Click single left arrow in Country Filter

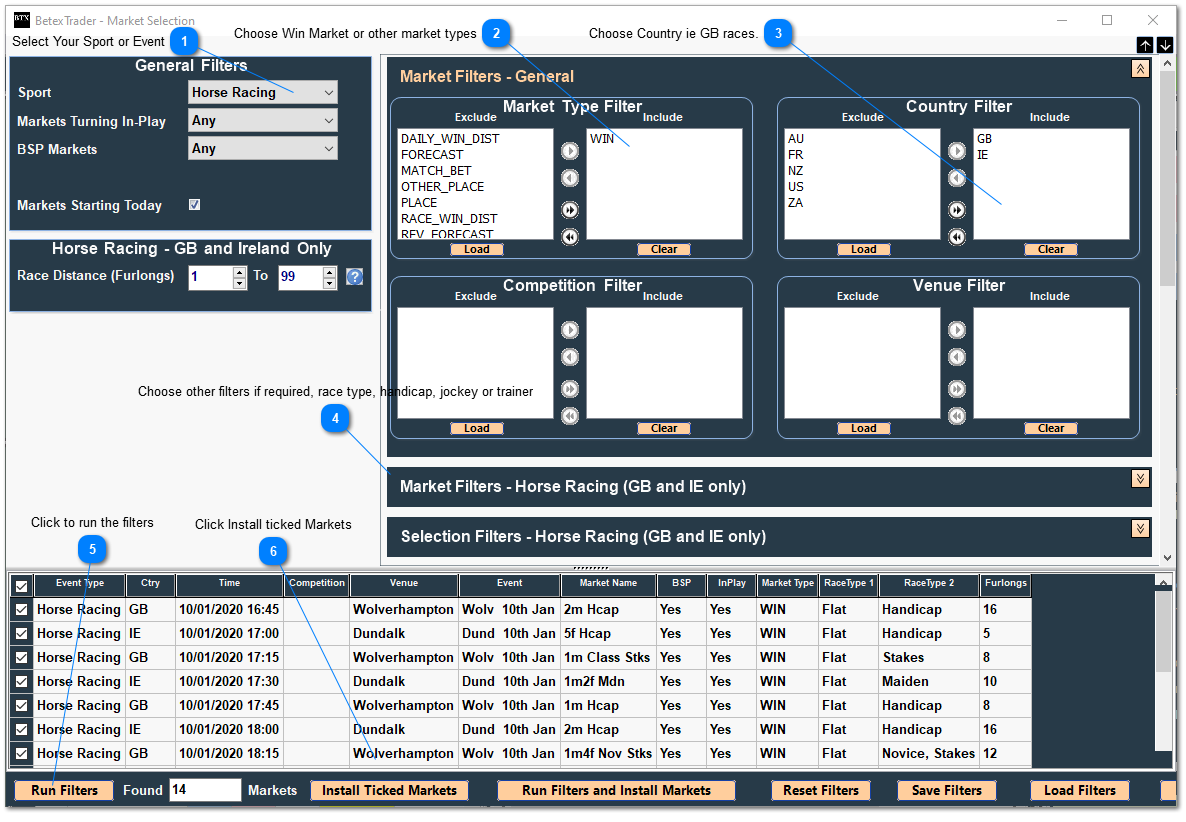click(x=957, y=178)
